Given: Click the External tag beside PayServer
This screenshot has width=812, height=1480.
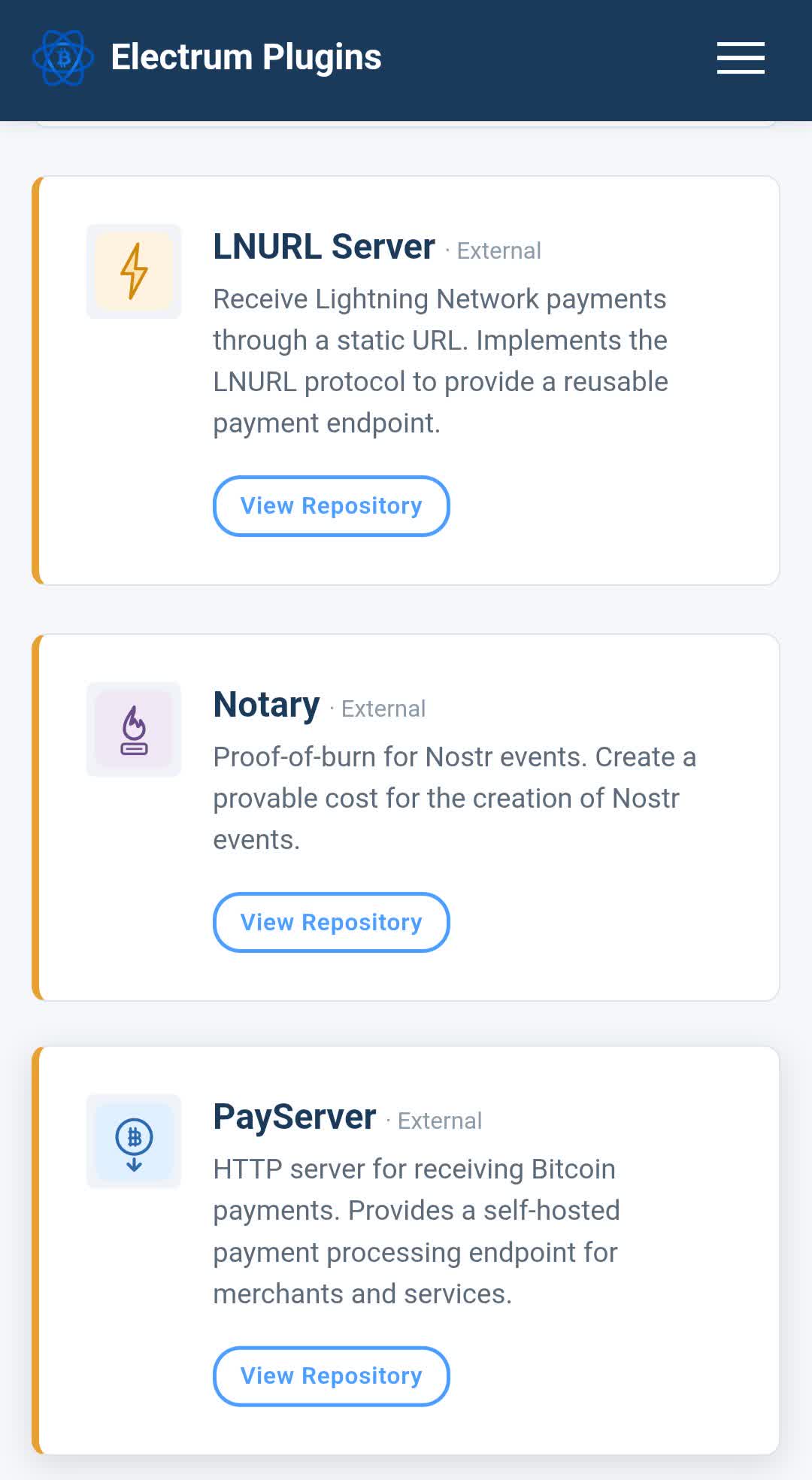Looking at the screenshot, I should point(440,1121).
